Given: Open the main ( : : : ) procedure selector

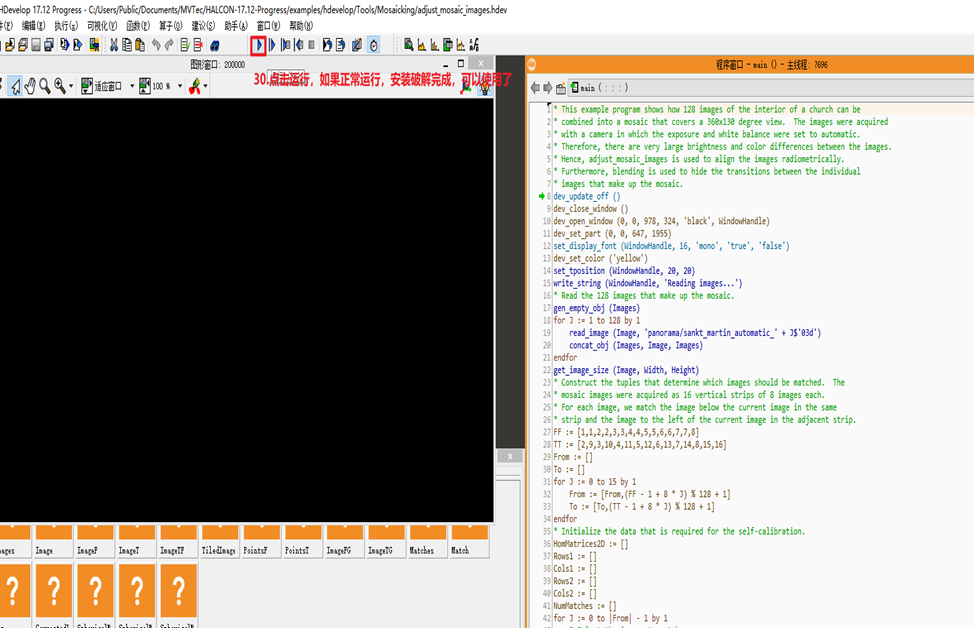Looking at the screenshot, I should point(770,88).
